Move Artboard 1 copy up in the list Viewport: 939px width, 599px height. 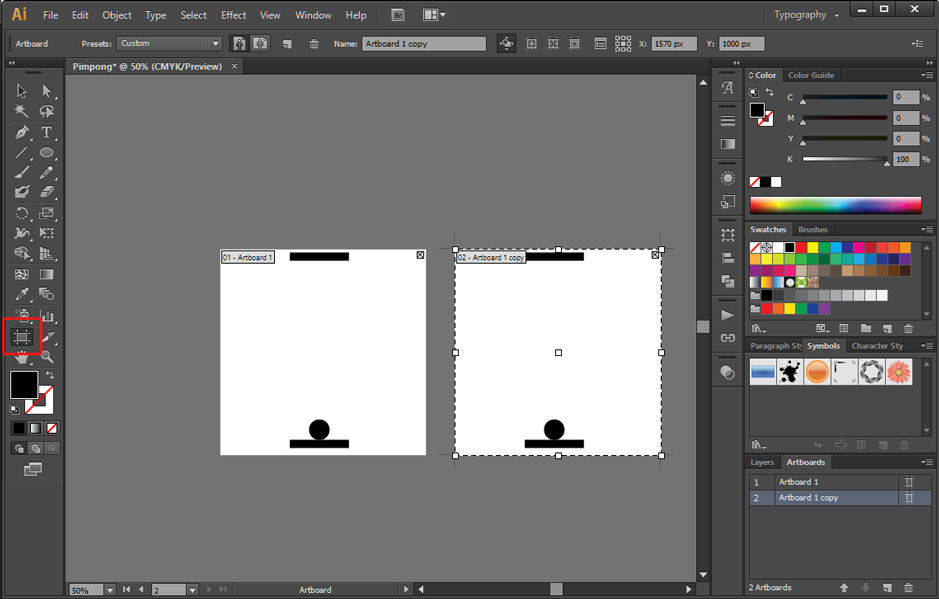(x=844, y=588)
